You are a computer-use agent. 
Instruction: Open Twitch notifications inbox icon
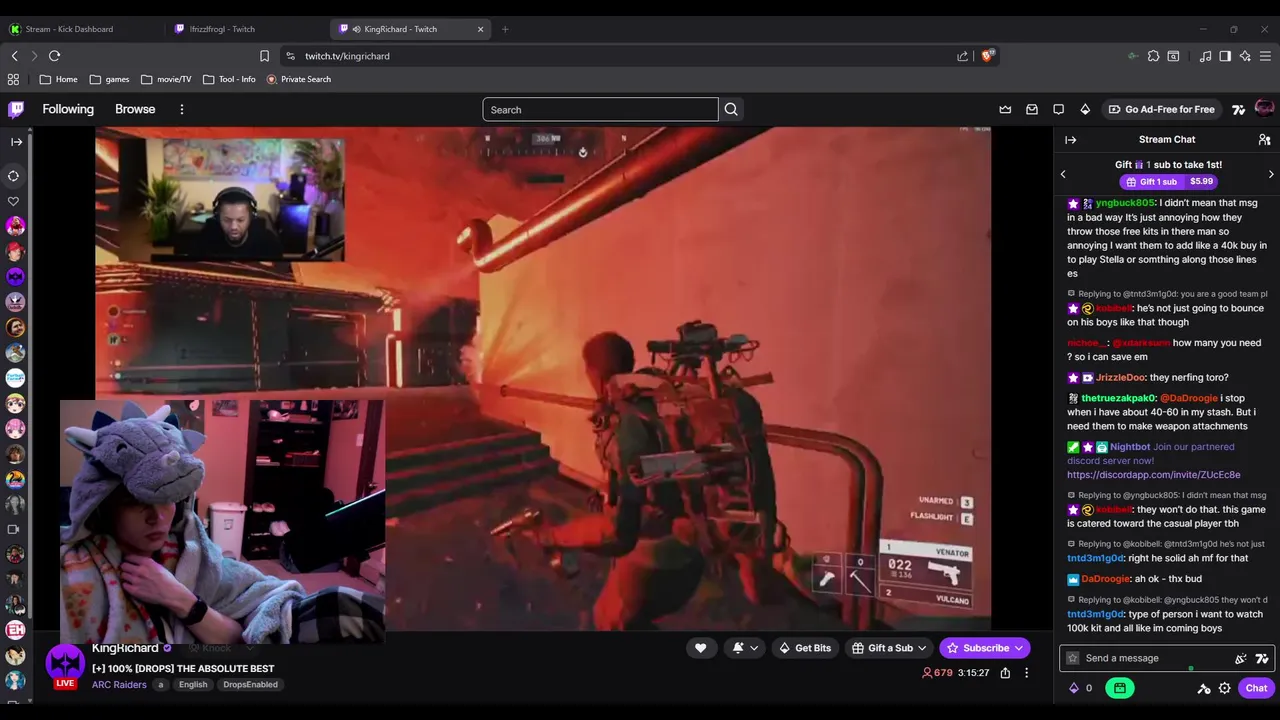click(x=1032, y=109)
